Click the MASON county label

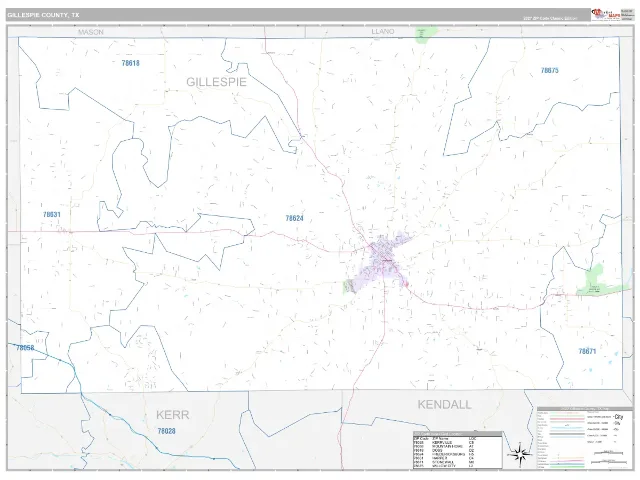pos(91,32)
